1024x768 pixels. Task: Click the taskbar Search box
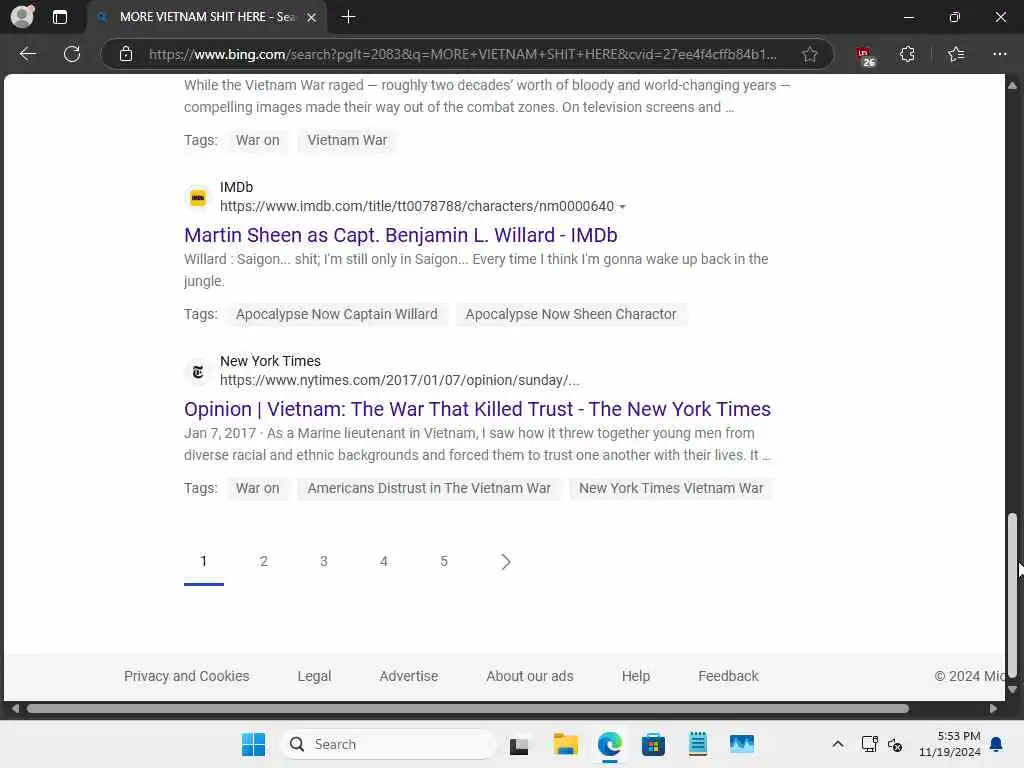pyautogui.click(x=389, y=744)
